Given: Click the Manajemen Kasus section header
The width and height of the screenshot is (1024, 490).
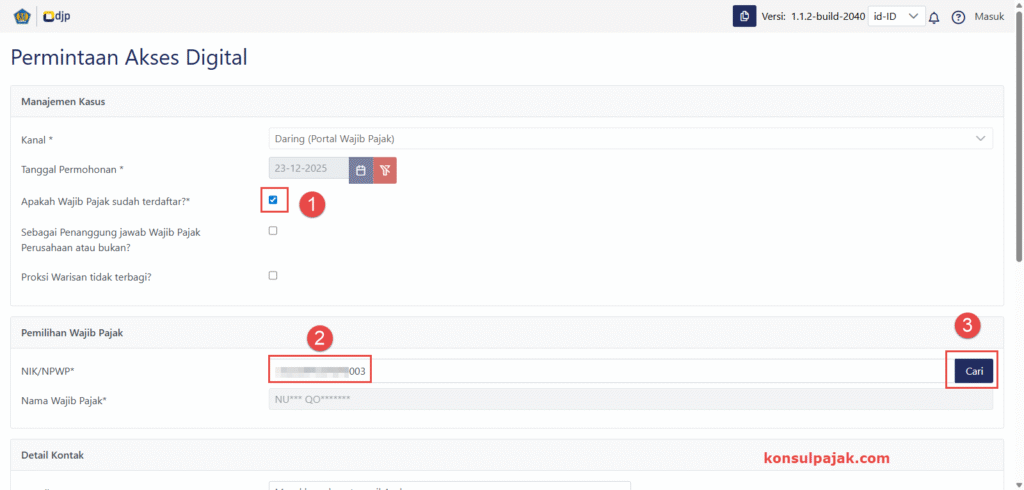Looking at the screenshot, I should (x=63, y=102).
